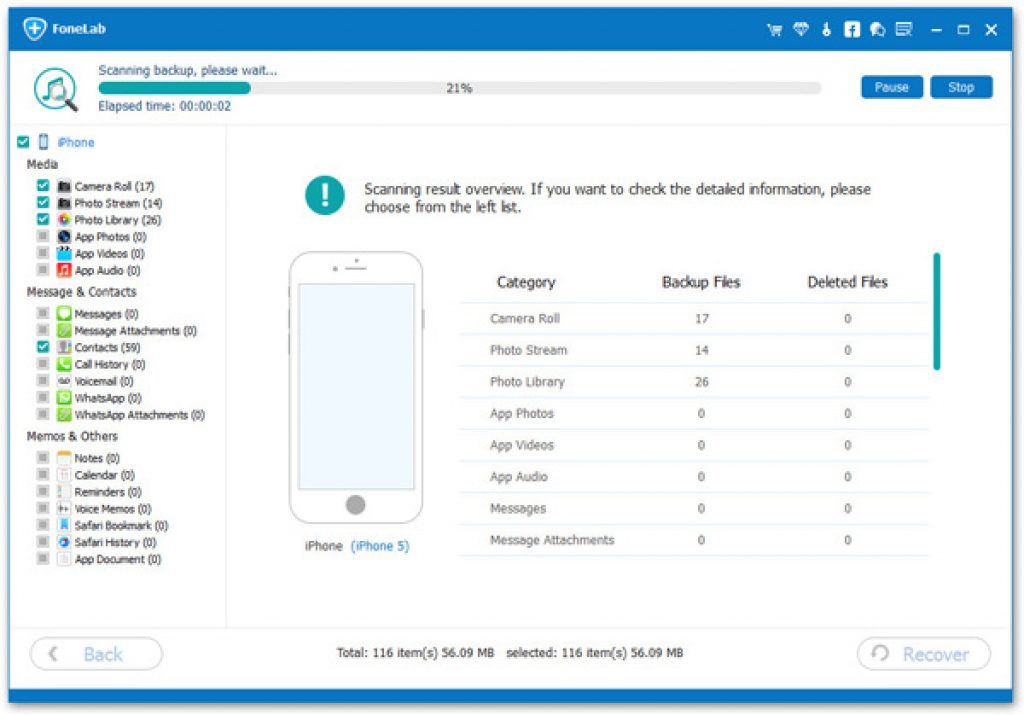The height and width of the screenshot is (715, 1024).
Task: Click the Camera Roll icon
Action: (x=64, y=186)
